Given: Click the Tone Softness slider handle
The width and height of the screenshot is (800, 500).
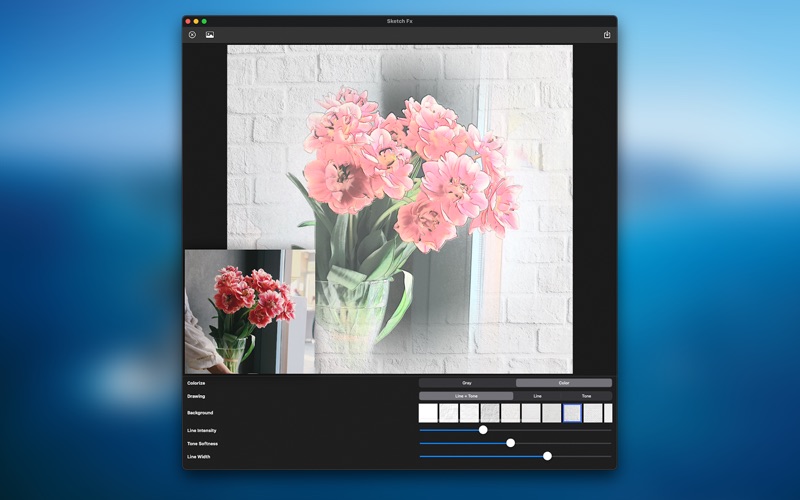Looking at the screenshot, I should pyautogui.click(x=511, y=443).
